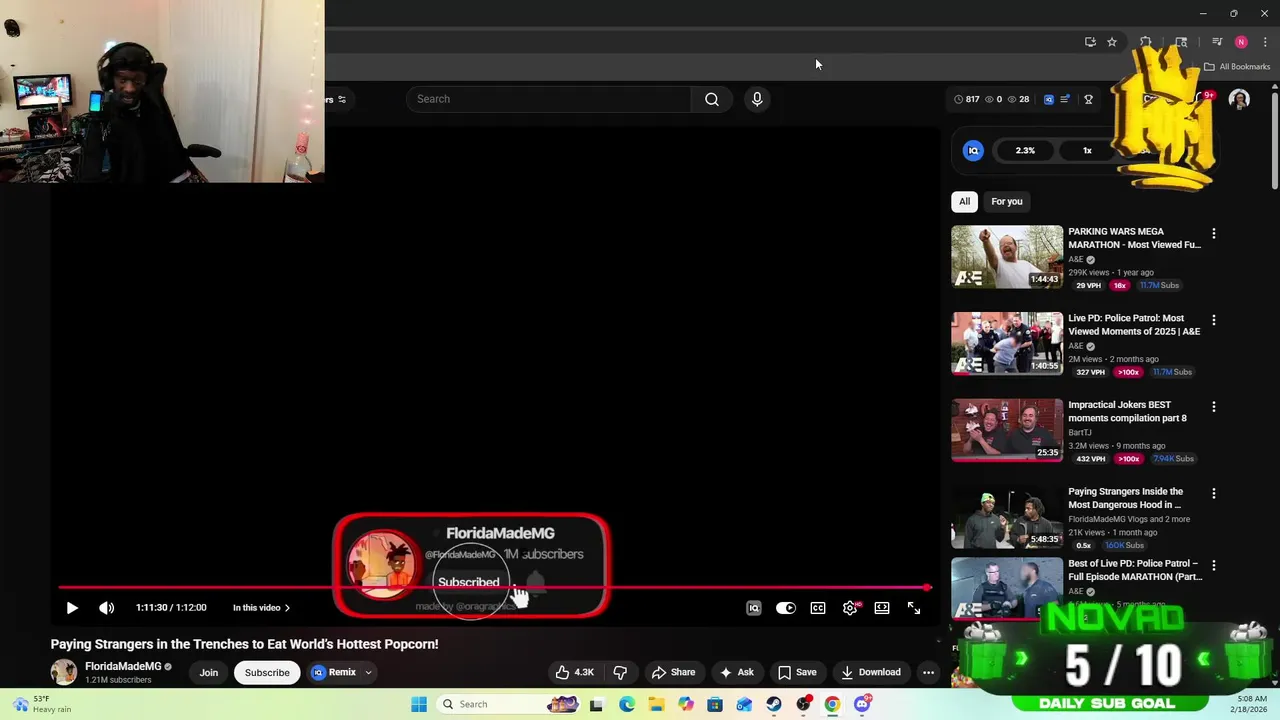Bookmark this page with star icon
Image resolution: width=1280 pixels, height=720 pixels.
(1111, 42)
